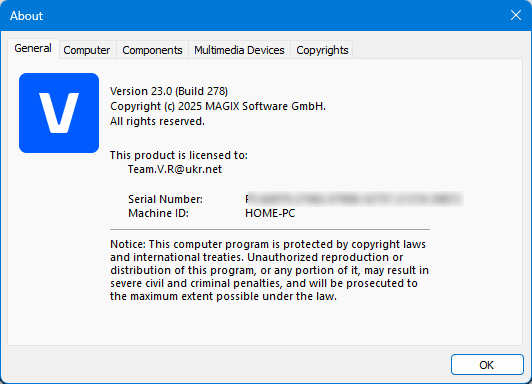The width and height of the screenshot is (532, 384).
Task: Click the 'Serial Number:' label
Action: tap(165, 199)
